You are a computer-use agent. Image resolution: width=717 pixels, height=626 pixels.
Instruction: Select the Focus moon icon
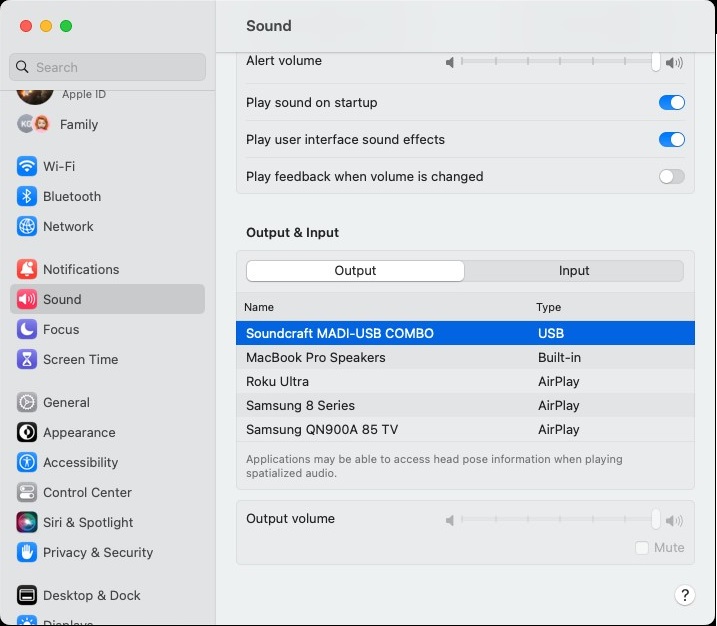27,329
